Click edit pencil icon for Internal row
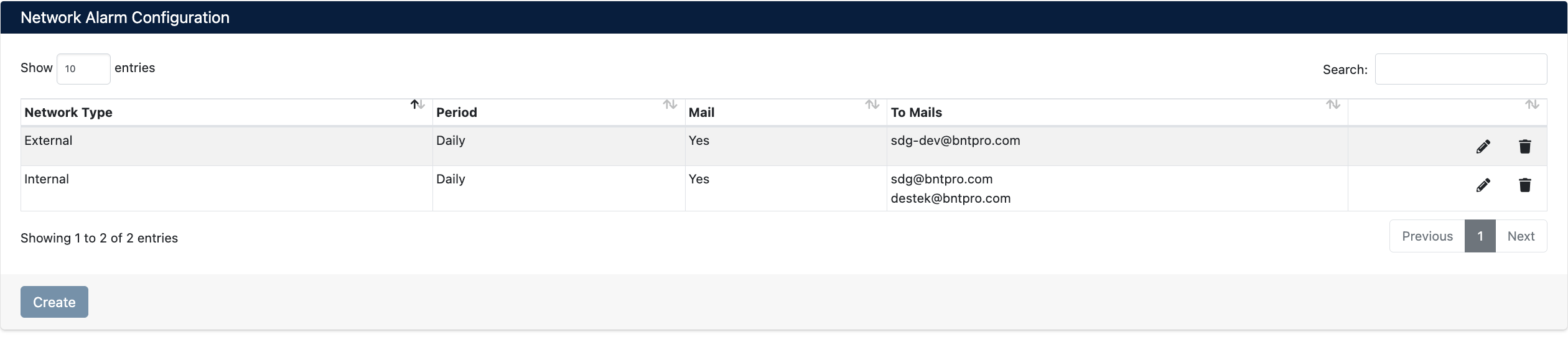Screen dimensions: 1568x337 coord(1483,185)
